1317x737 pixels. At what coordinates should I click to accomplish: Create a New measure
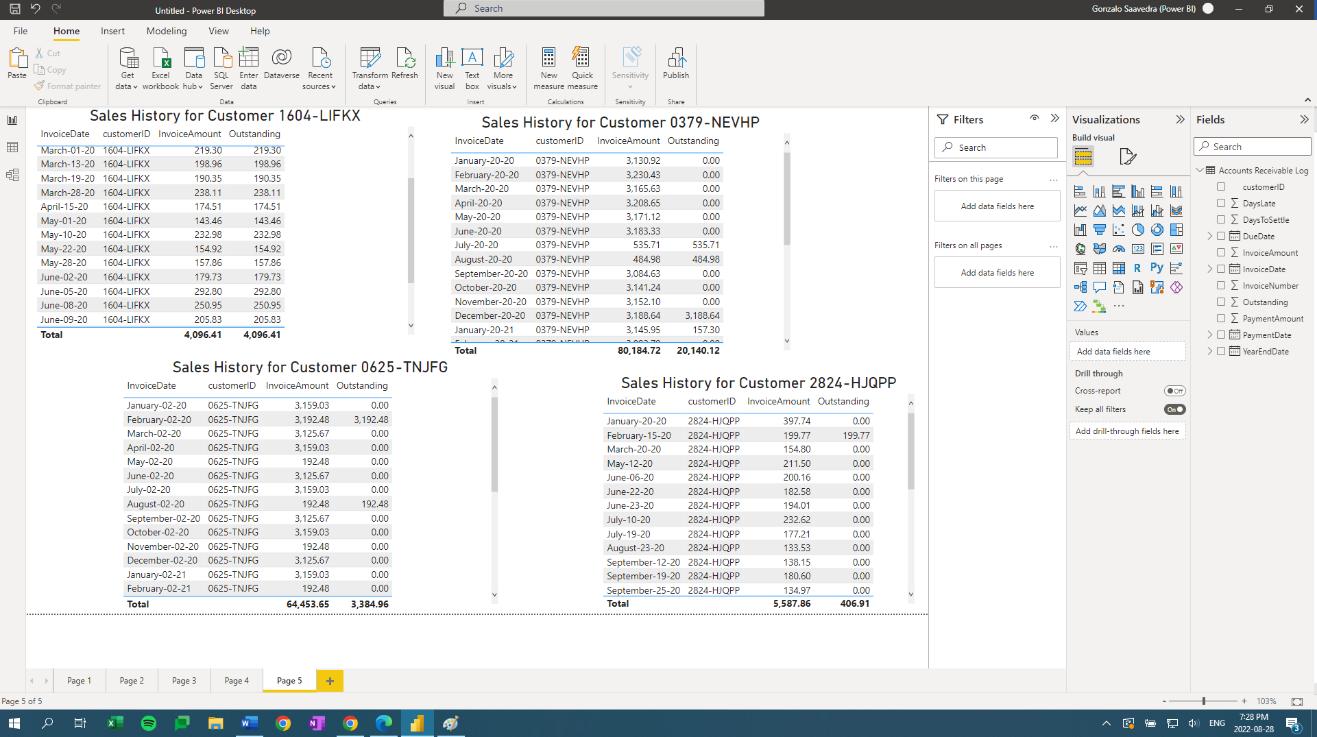click(x=548, y=67)
